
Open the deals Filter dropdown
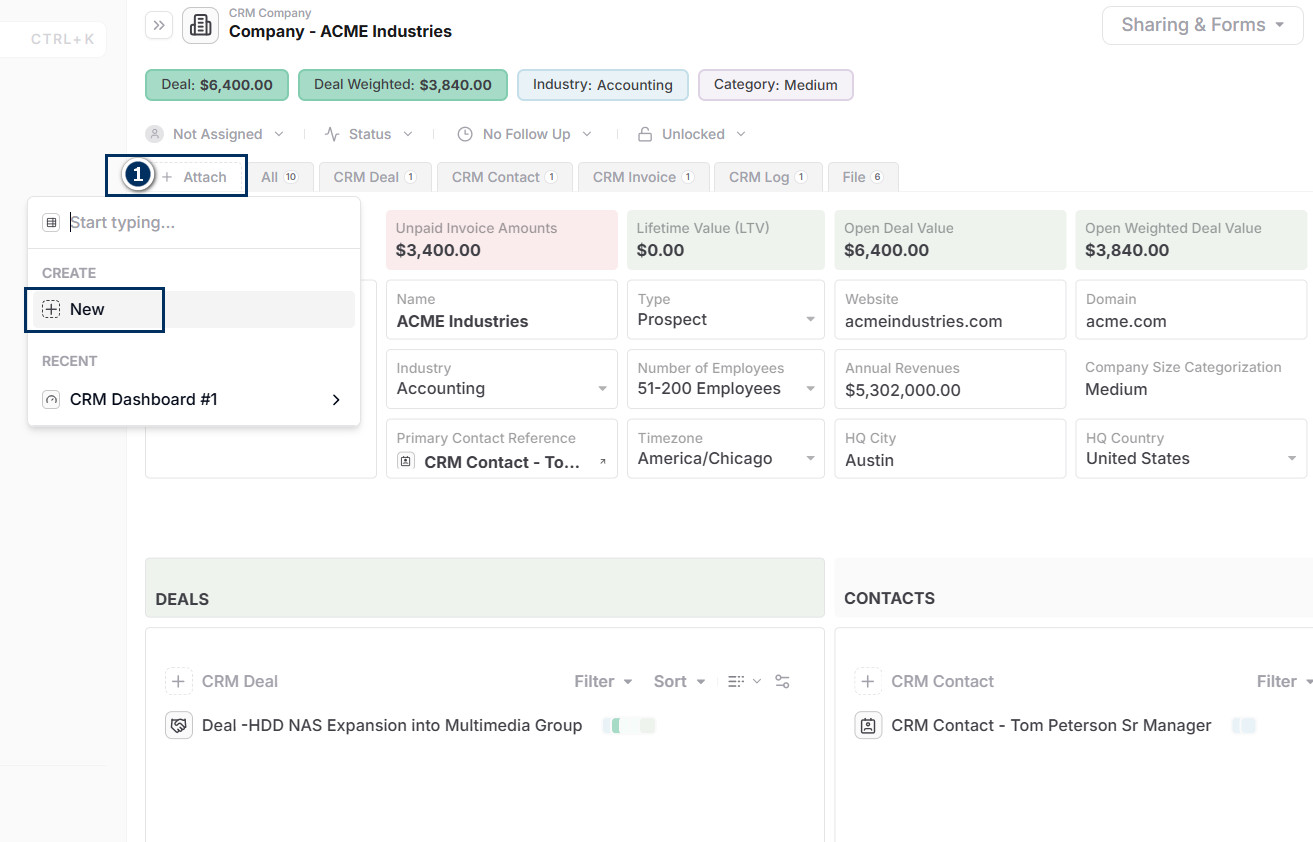coord(603,681)
